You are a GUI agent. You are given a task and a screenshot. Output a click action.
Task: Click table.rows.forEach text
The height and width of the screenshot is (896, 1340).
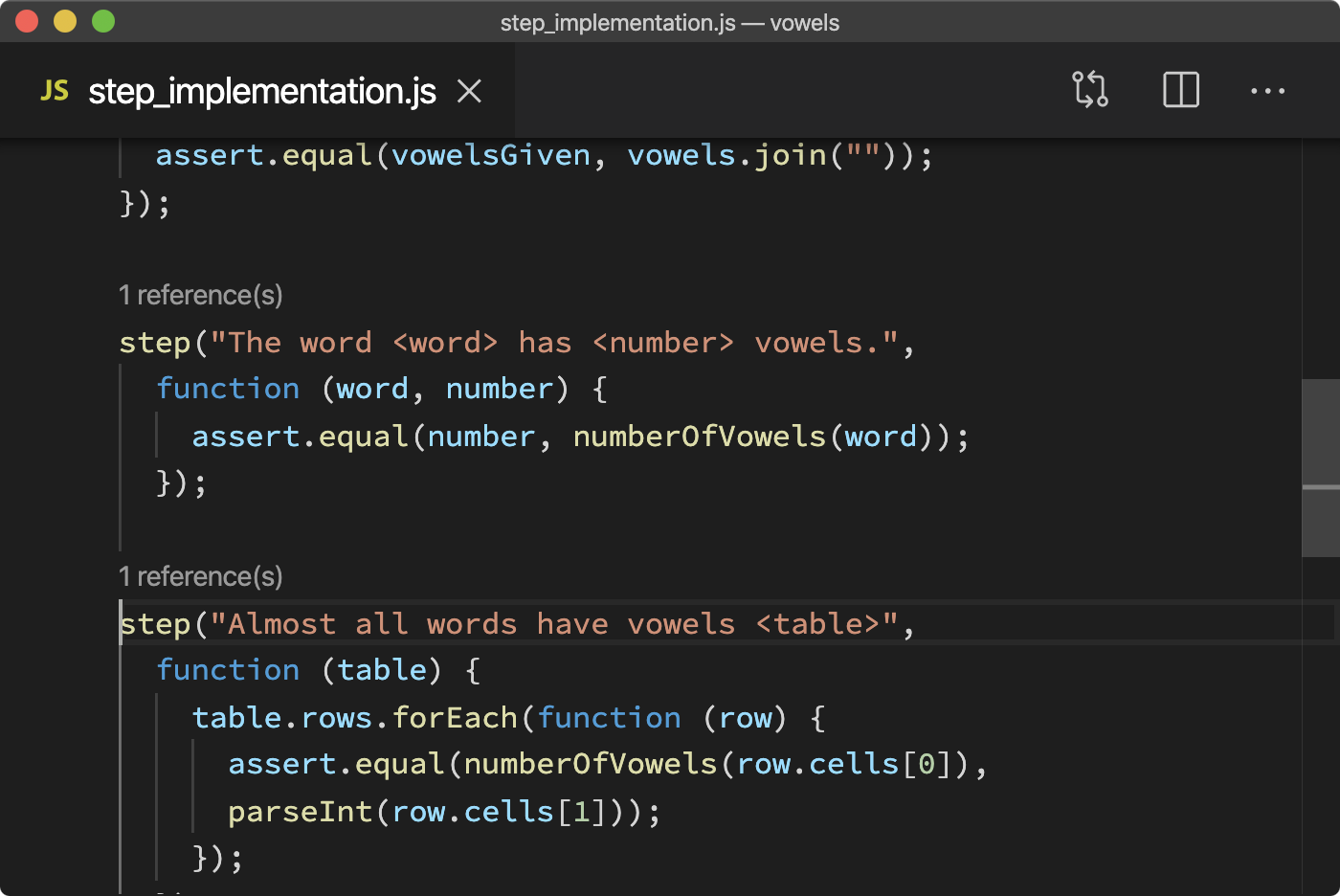coord(355,718)
